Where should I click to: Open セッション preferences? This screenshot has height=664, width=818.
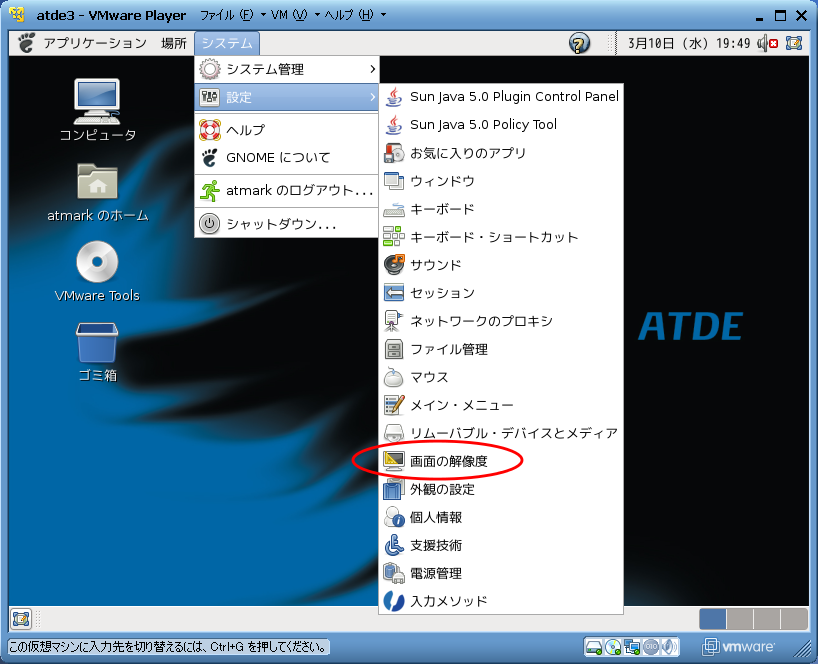[x=501, y=294]
